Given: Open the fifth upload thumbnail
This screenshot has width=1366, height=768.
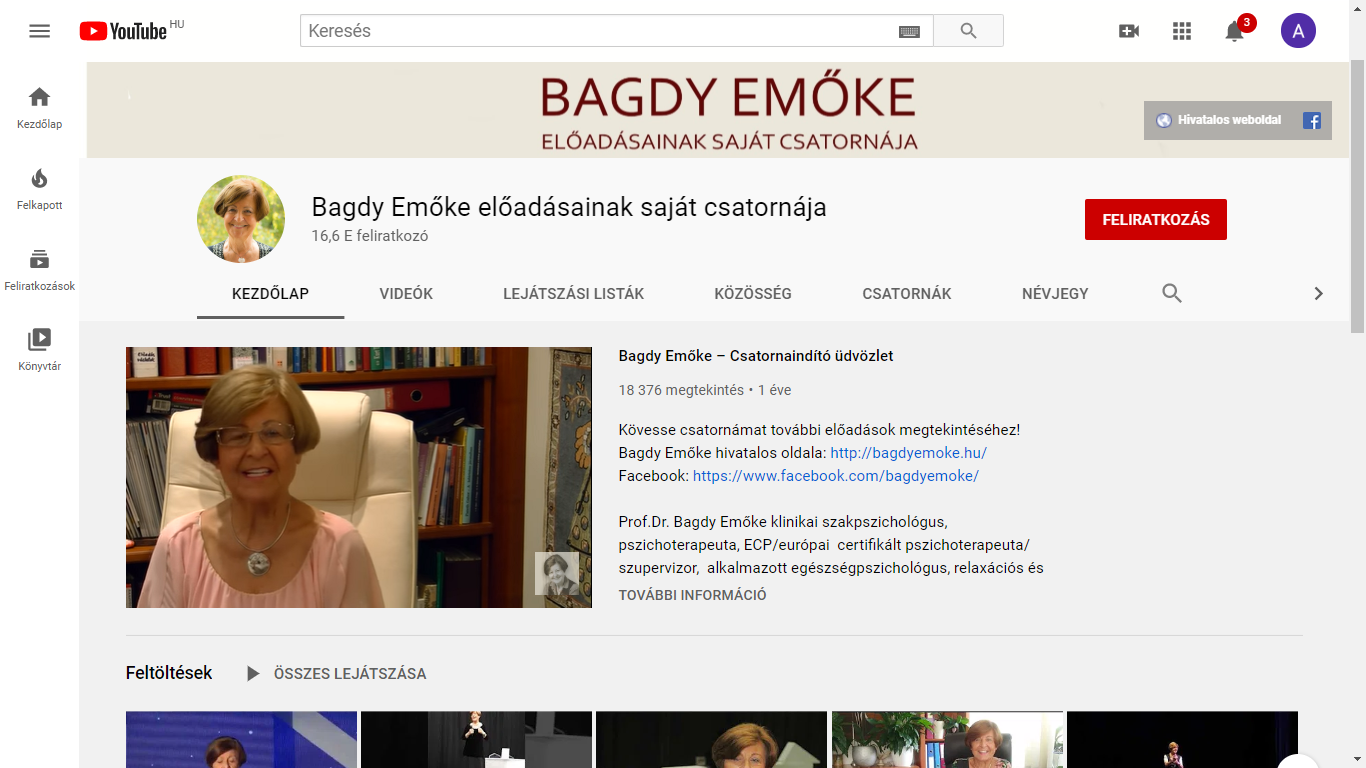Looking at the screenshot, I should (1182, 739).
